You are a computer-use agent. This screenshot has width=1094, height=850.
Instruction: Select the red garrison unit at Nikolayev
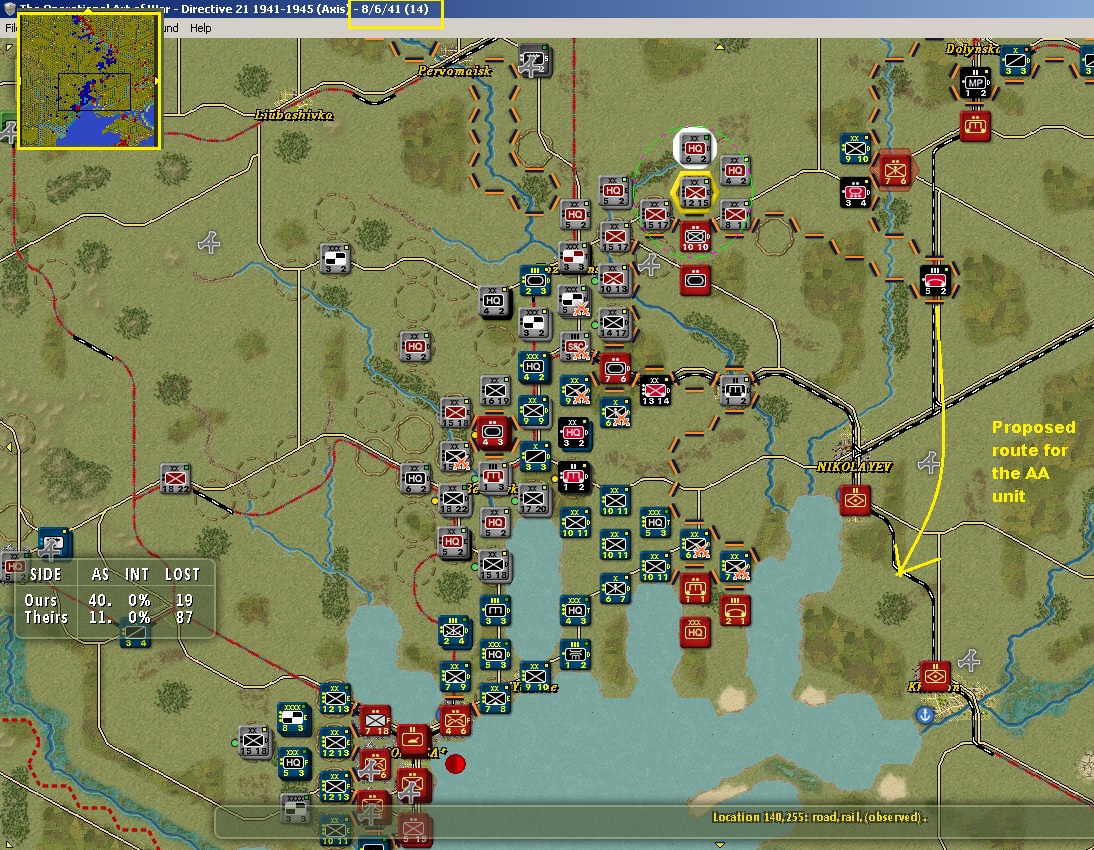coord(855,500)
